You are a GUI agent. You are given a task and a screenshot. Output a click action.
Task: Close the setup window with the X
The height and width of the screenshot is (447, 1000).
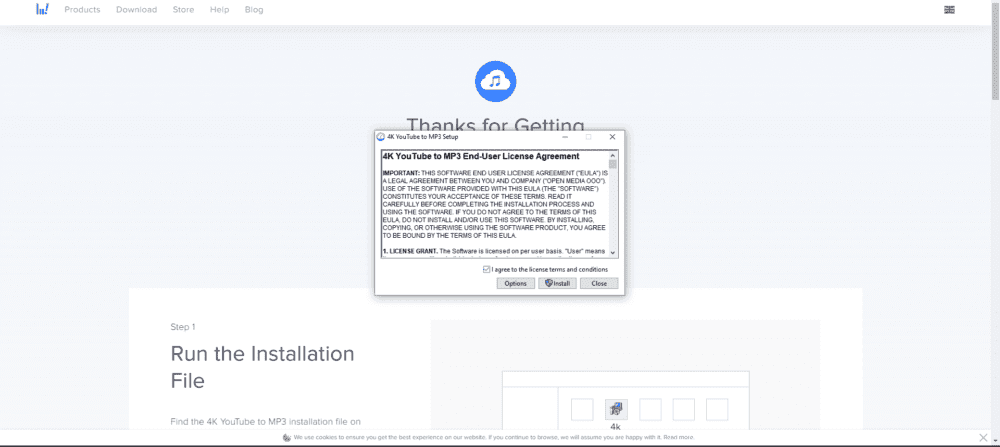612,137
